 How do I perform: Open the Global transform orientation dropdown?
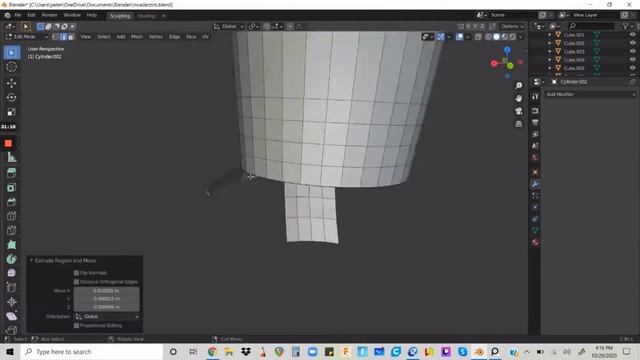point(229,27)
